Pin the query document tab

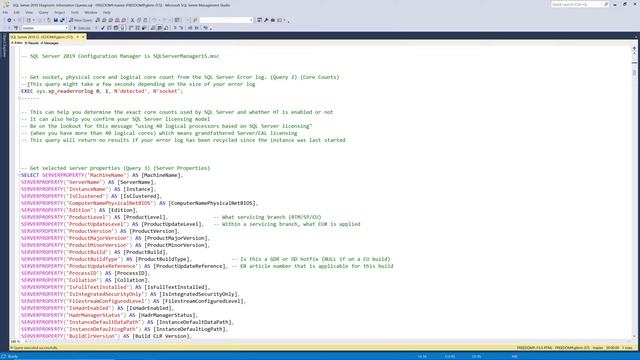coord(78,37)
